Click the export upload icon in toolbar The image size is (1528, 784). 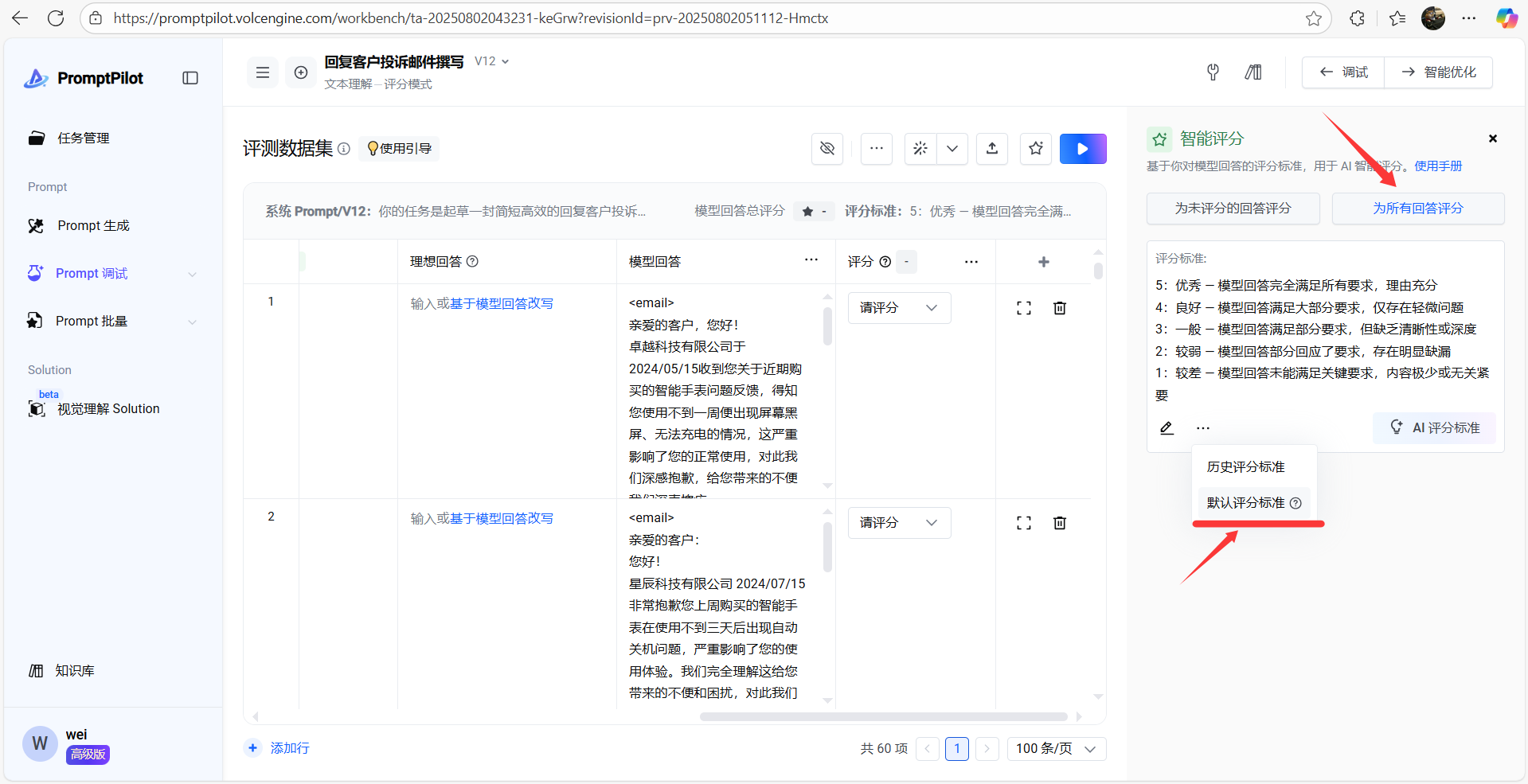pos(991,149)
